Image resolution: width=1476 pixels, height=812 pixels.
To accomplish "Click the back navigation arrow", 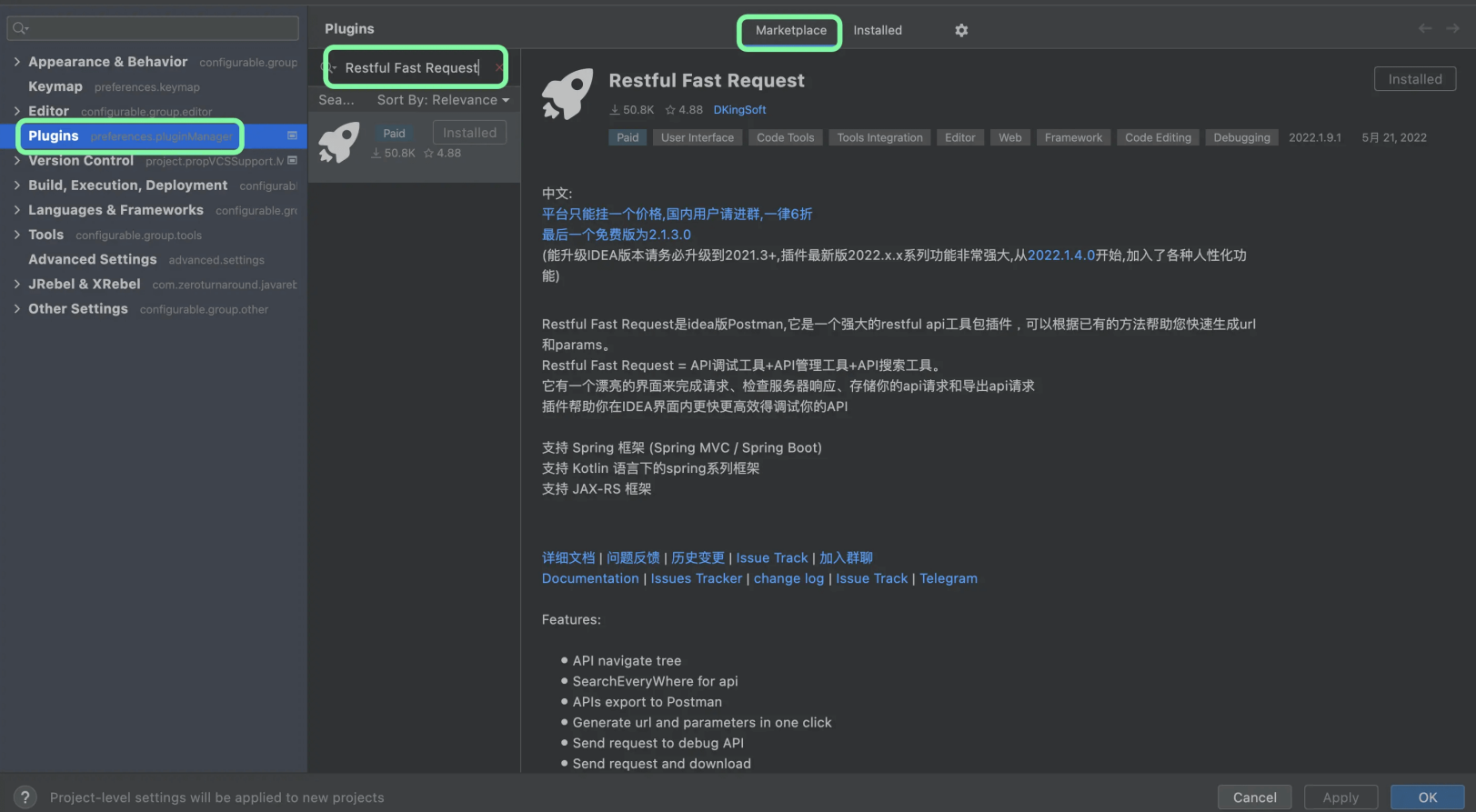I will (x=1425, y=29).
